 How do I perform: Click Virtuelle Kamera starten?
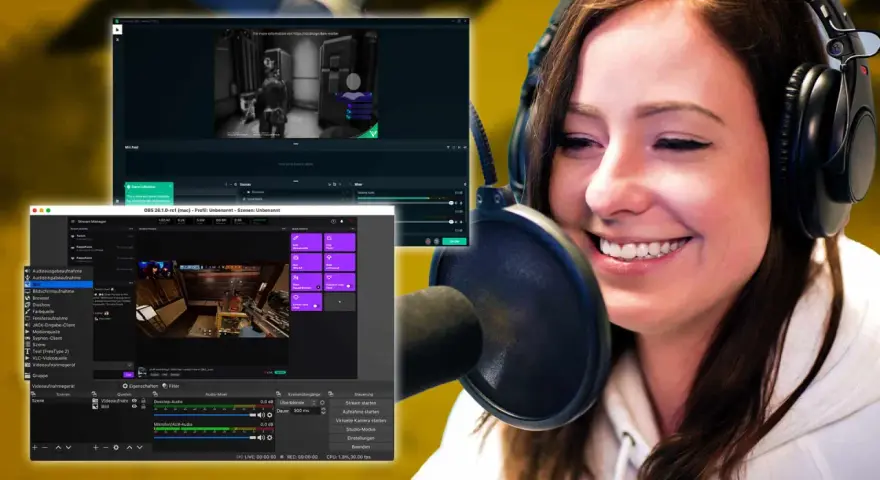361,420
